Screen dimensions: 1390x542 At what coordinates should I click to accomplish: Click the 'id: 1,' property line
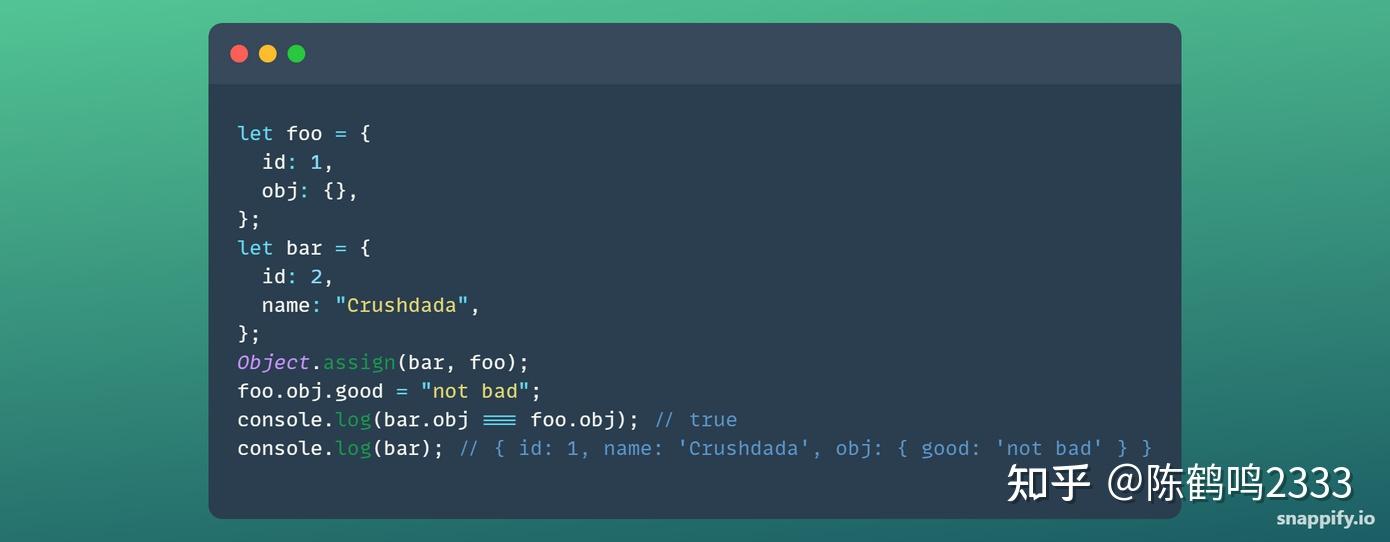[298, 162]
